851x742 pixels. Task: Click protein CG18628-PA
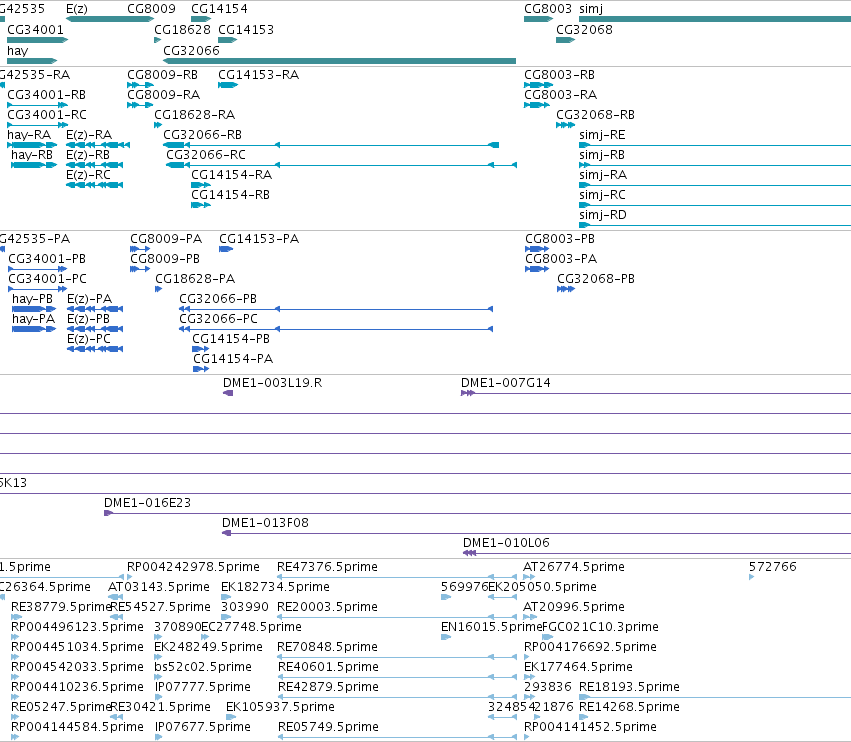195,278
